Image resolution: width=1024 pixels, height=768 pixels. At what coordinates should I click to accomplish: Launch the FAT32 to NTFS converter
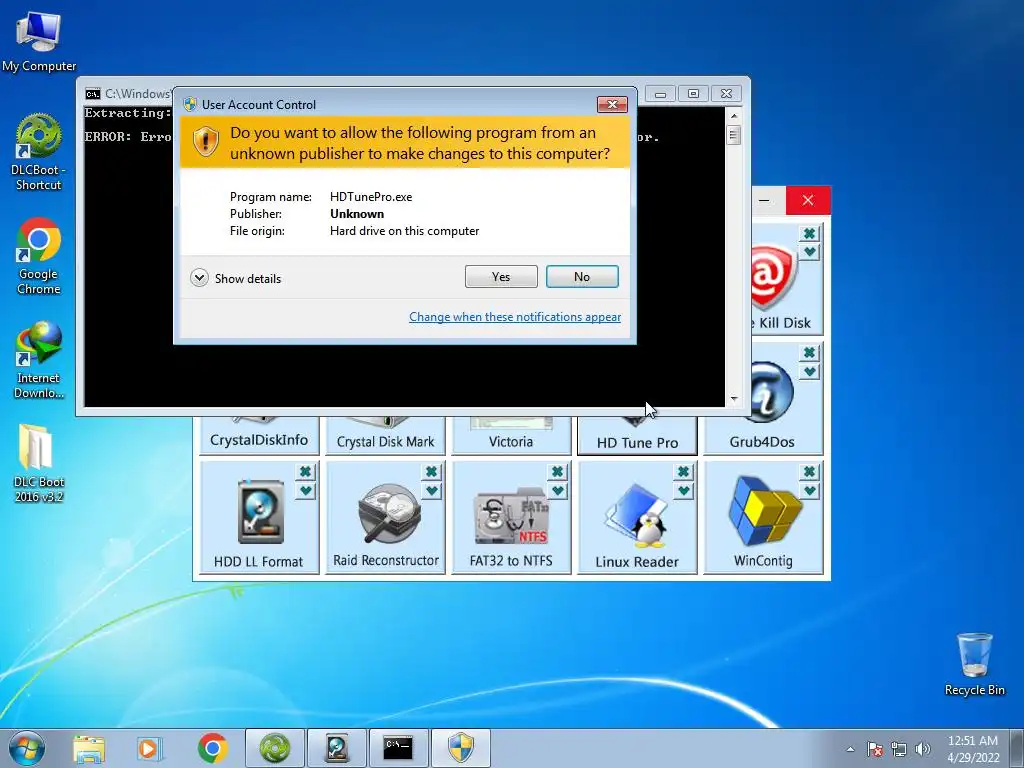(511, 518)
